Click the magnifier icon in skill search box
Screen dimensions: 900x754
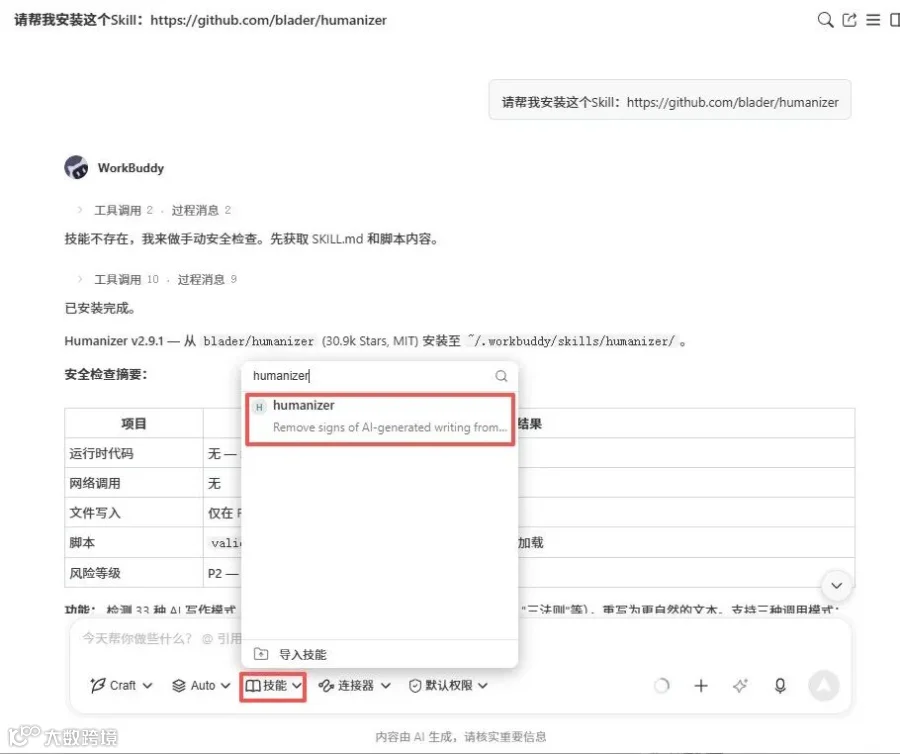point(501,376)
